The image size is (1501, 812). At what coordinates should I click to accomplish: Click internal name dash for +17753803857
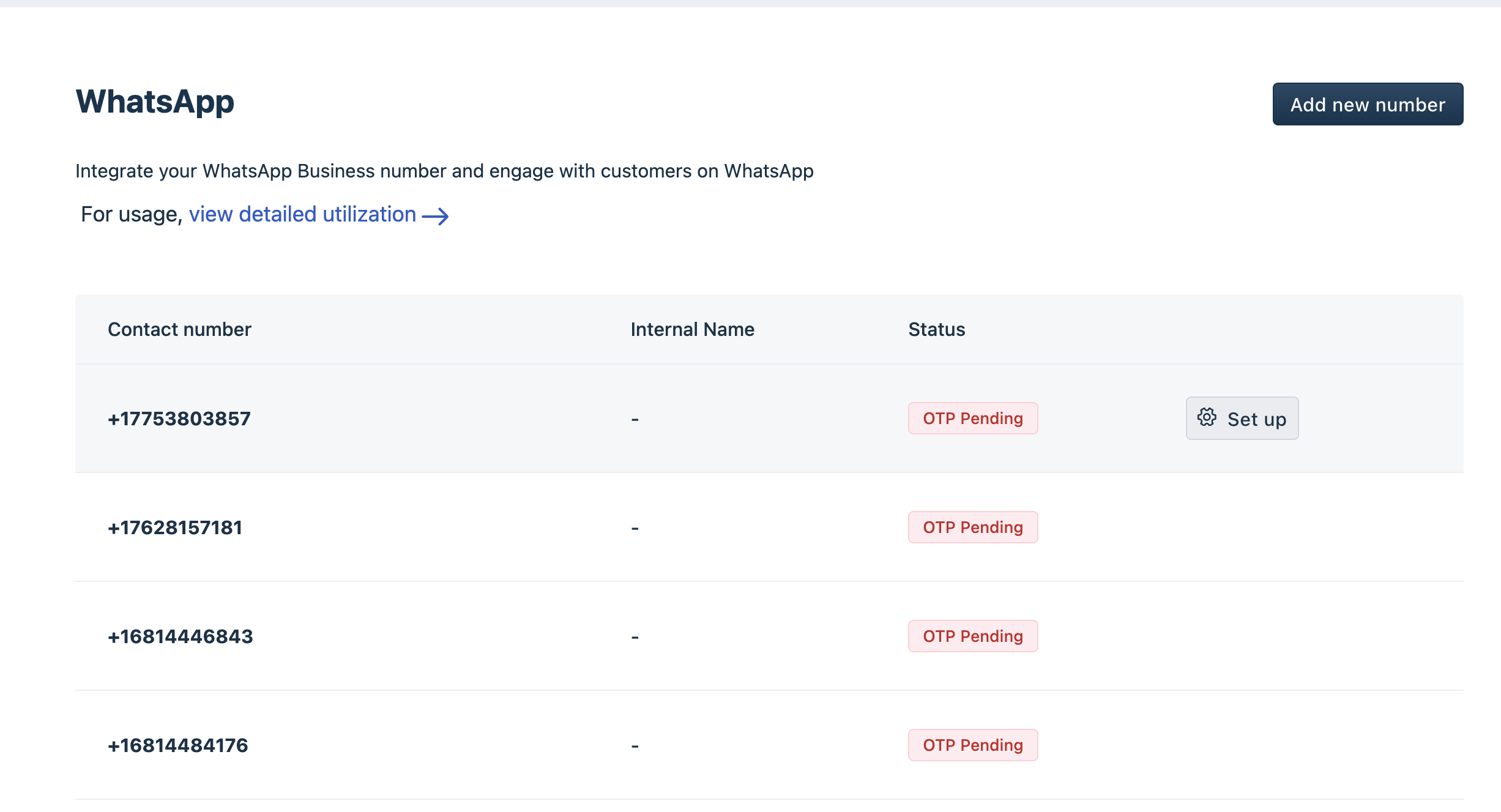click(x=635, y=420)
